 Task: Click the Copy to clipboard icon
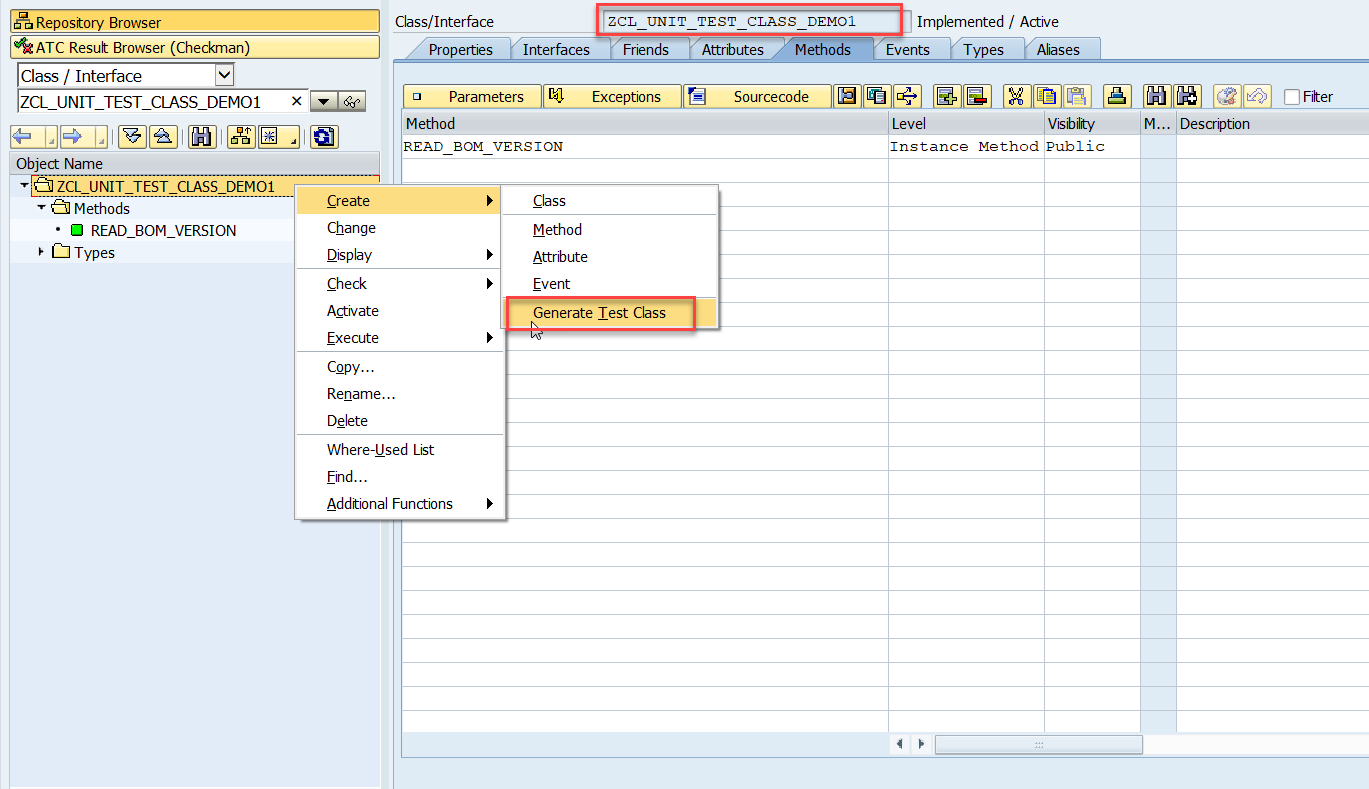pyautogui.click(x=1047, y=96)
